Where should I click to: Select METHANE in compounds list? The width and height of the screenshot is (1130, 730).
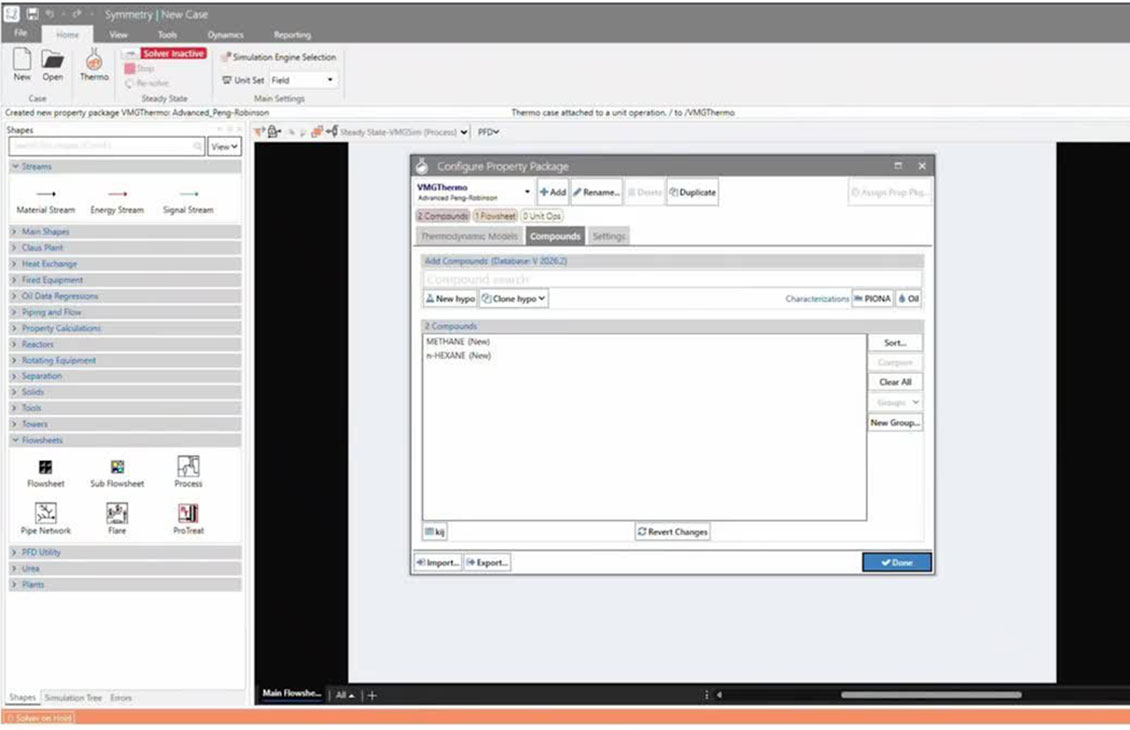(458, 342)
